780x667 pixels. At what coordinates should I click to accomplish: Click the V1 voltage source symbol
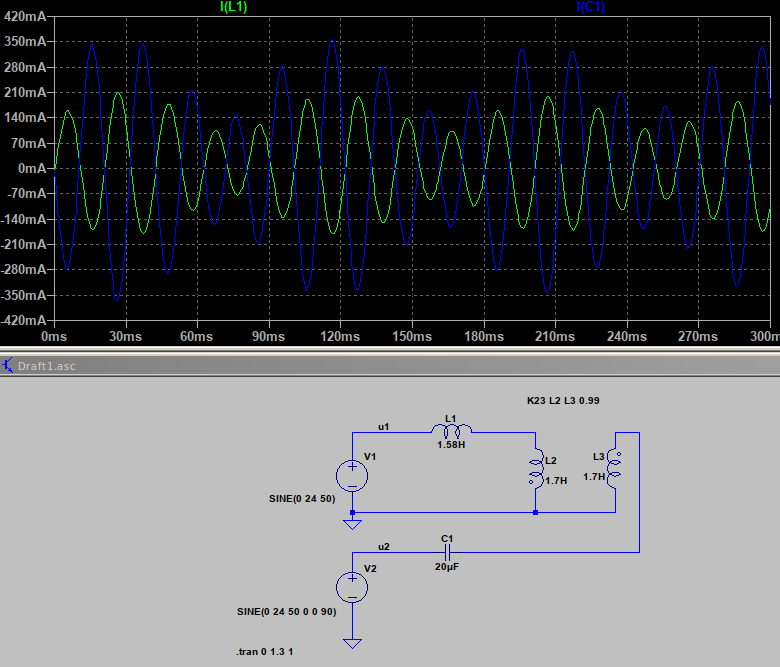(x=352, y=472)
